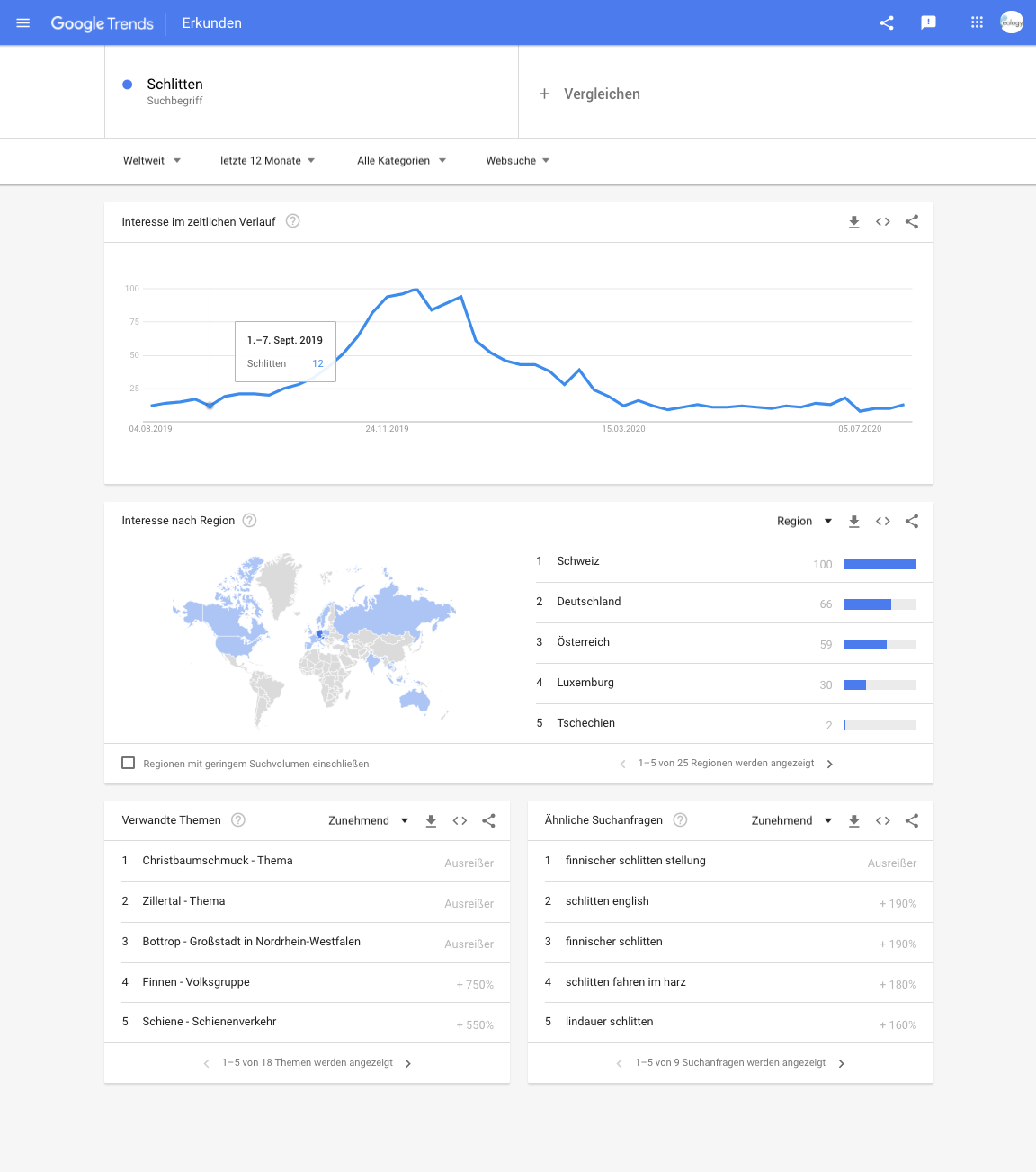Click the Schweiz interest bar
1036x1172 pixels.
(880, 565)
